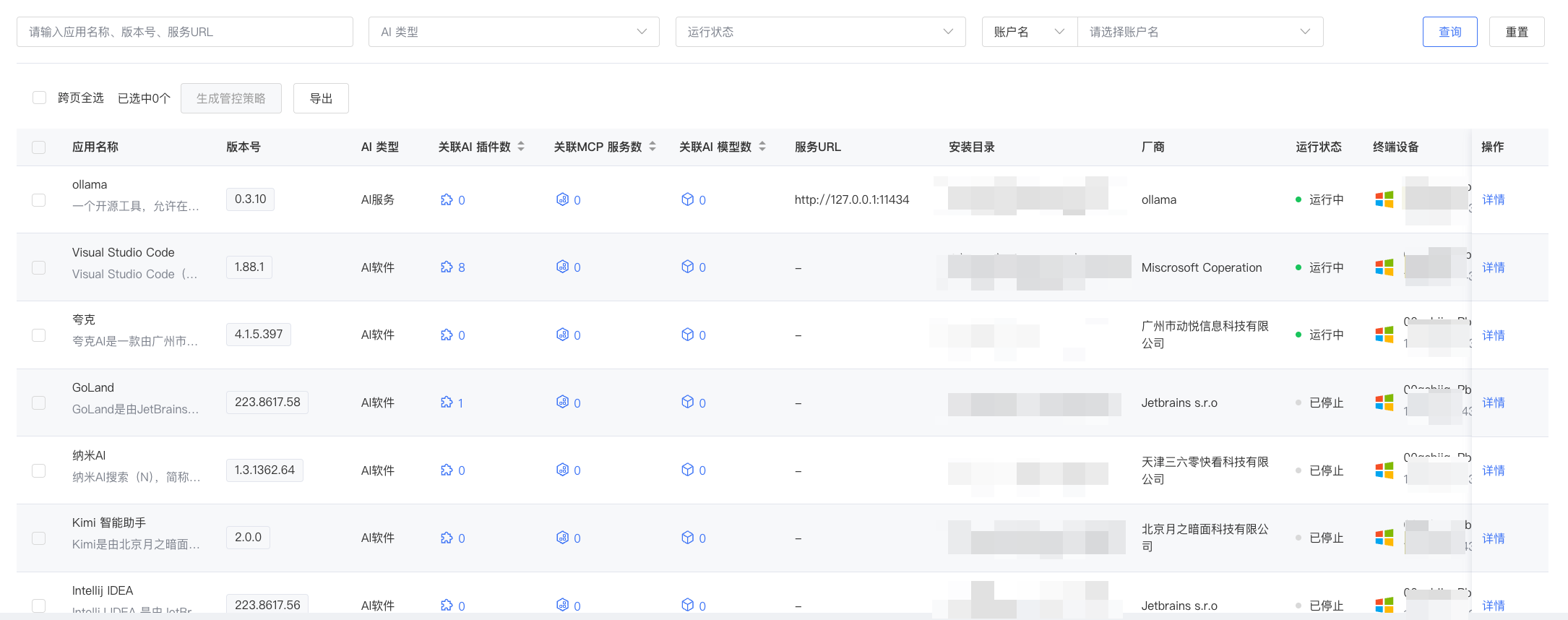The image size is (1568, 620).
Task: Open MCP service icon in 夸克 row
Action: (x=562, y=335)
